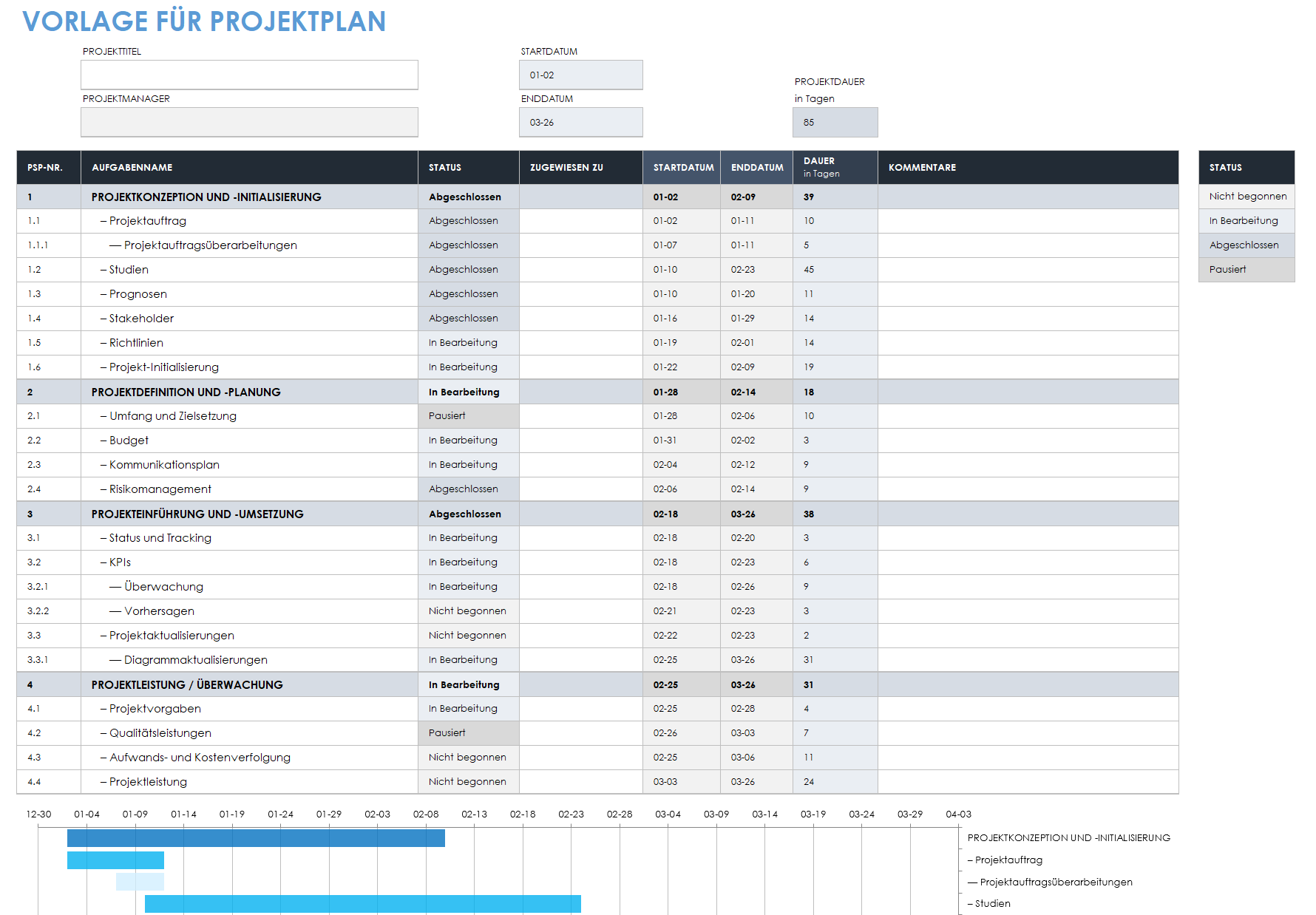Click Gantt bar for Projektauftragsüberarbeitungen
1316x915 pixels.
click(140, 882)
